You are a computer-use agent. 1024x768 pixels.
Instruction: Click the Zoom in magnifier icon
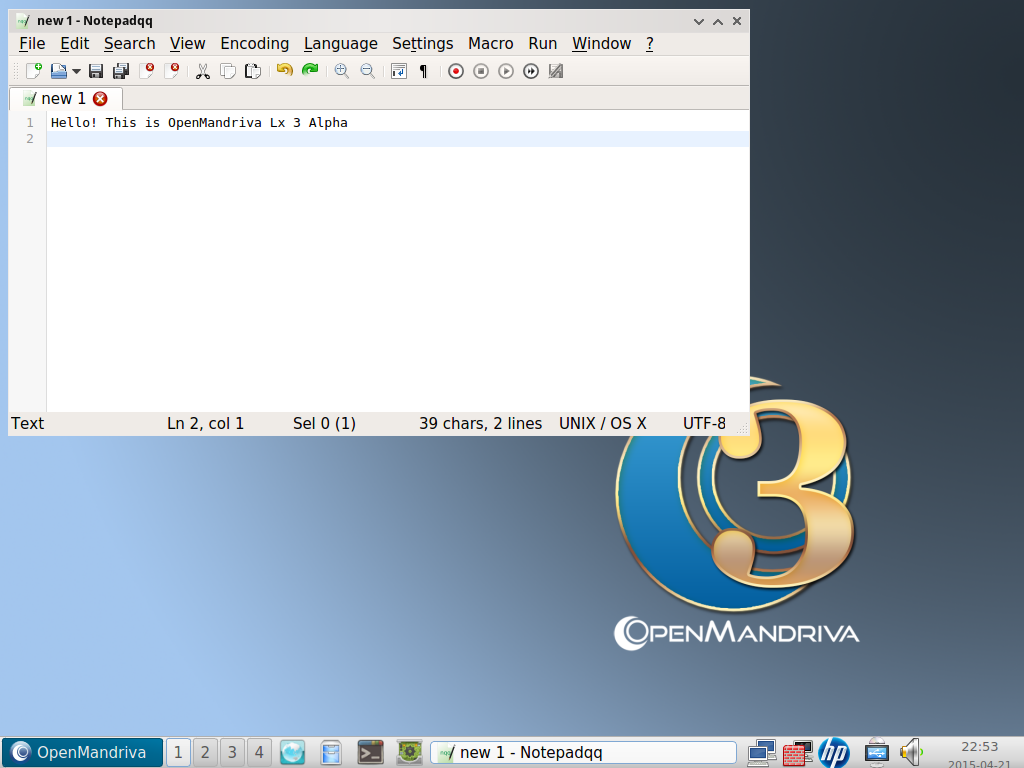[342, 71]
